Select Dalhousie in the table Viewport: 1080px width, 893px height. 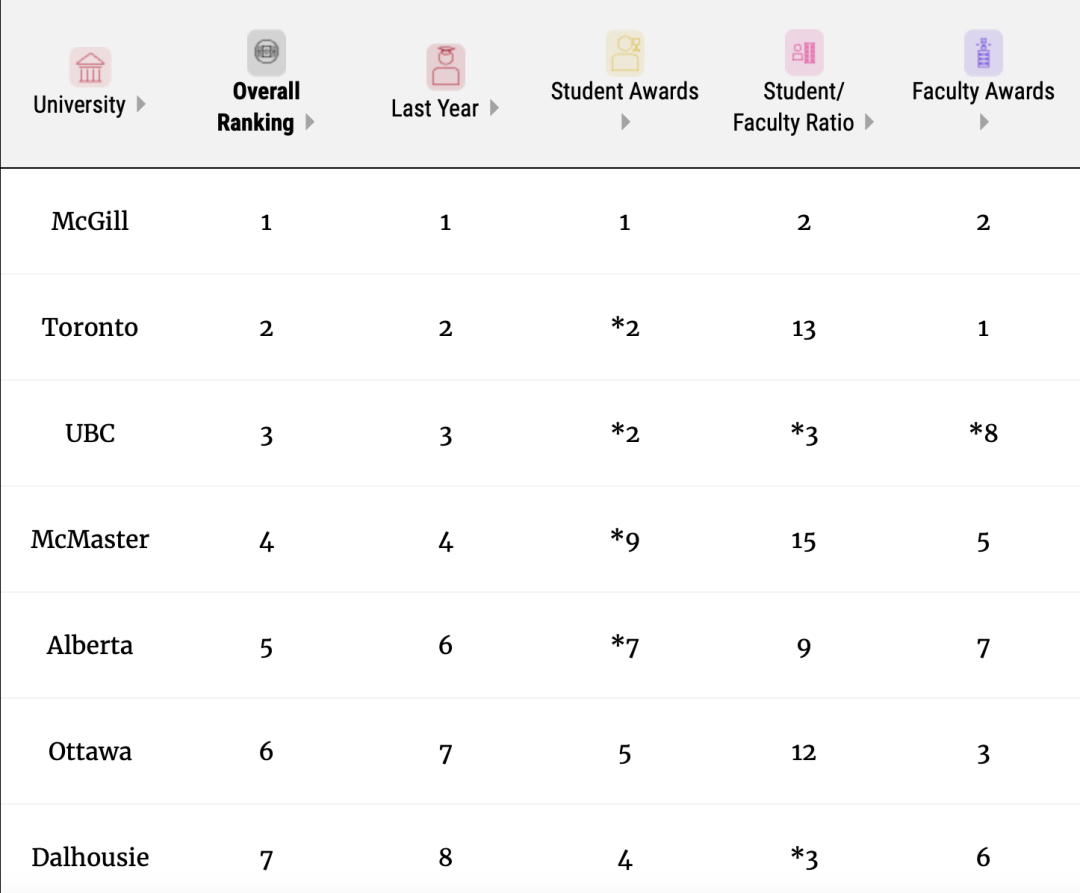point(90,857)
